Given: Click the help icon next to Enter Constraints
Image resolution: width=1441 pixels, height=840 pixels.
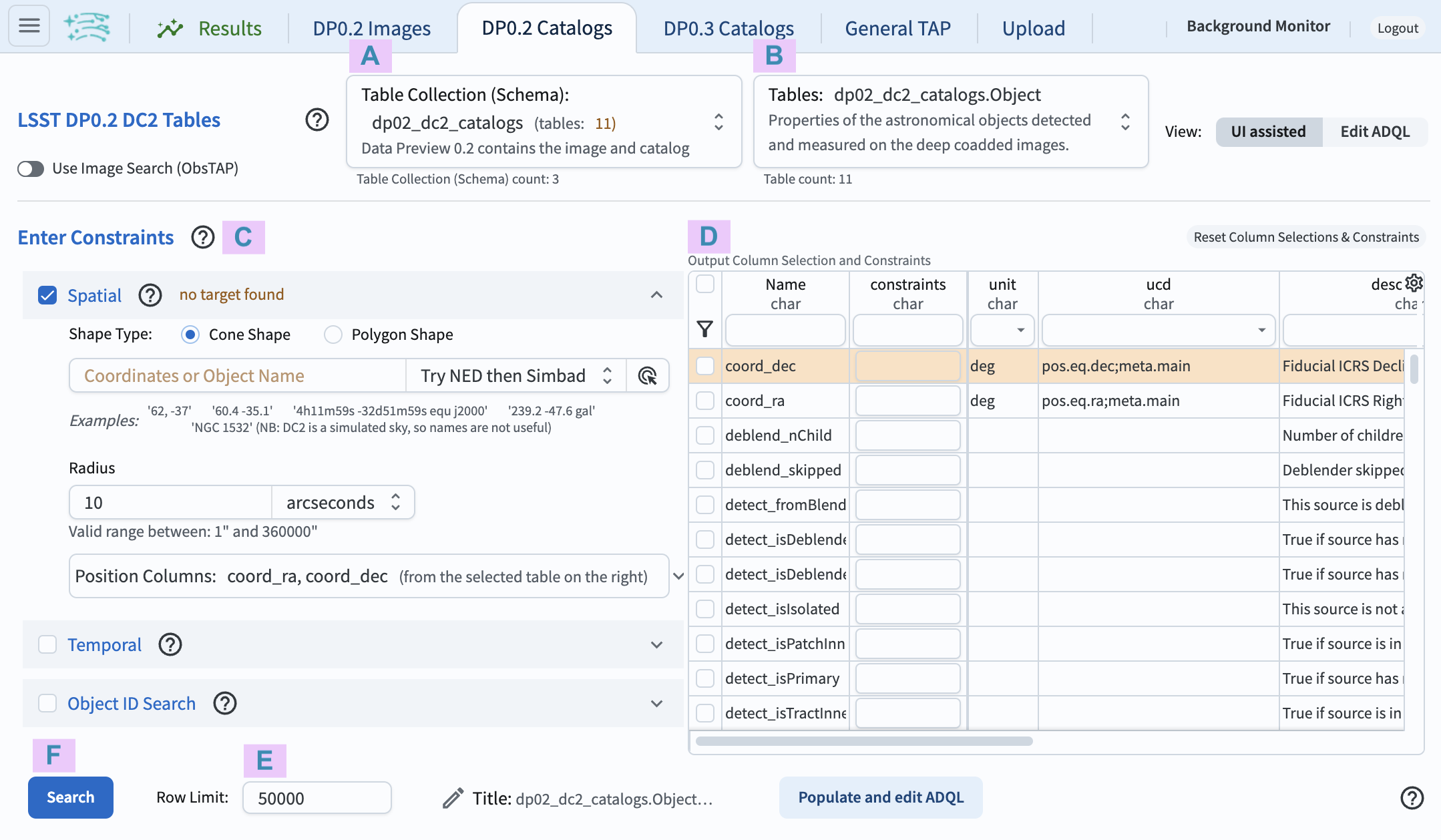Looking at the screenshot, I should pos(202,237).
